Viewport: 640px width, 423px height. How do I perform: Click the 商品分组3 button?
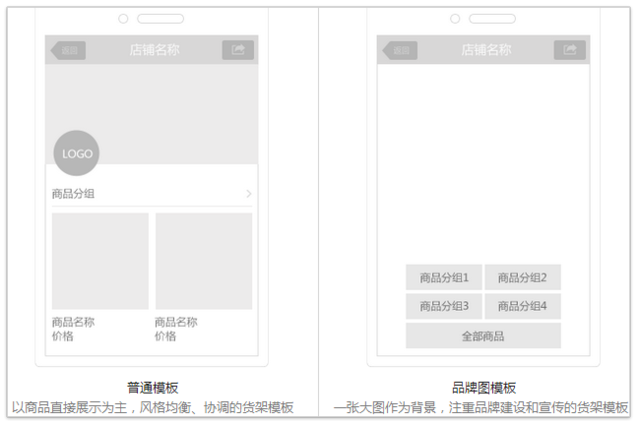(444, 306)
